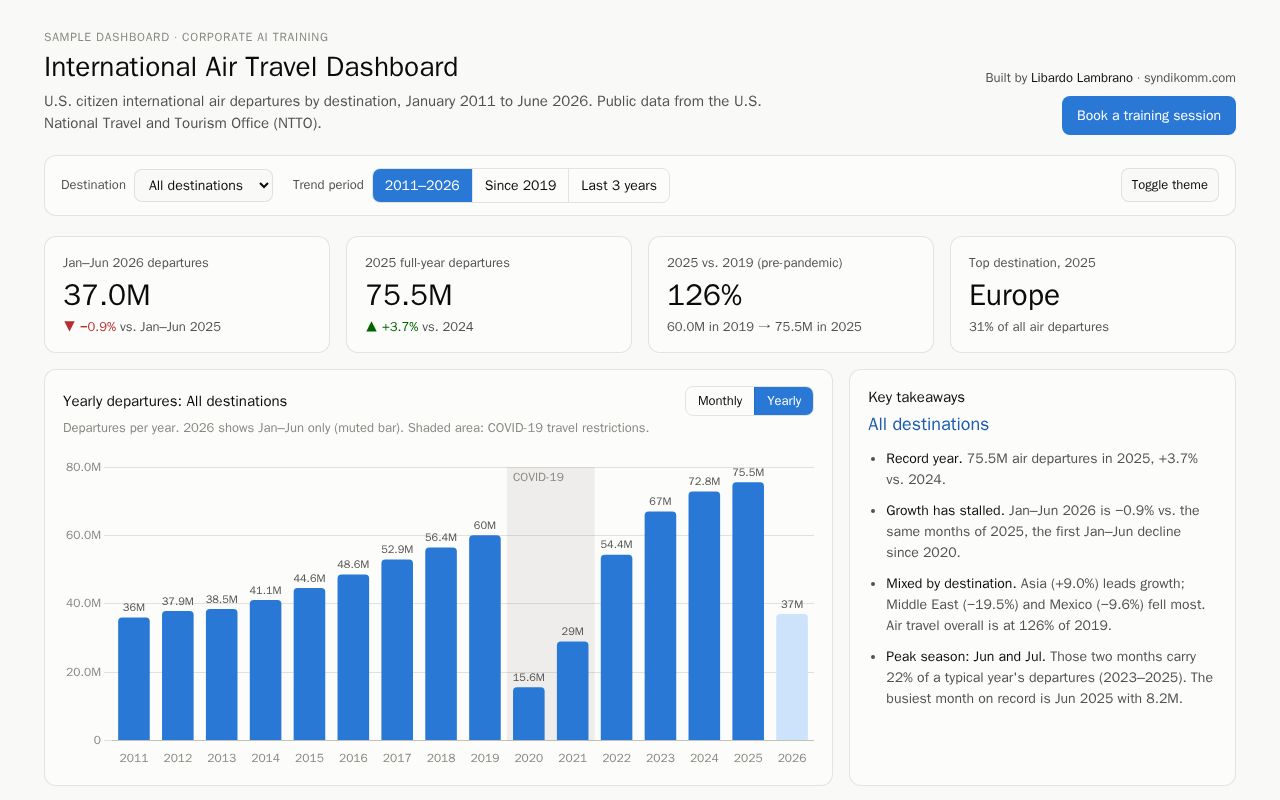Click the 2023 bar labeled 67M

(x=660, y=626)
